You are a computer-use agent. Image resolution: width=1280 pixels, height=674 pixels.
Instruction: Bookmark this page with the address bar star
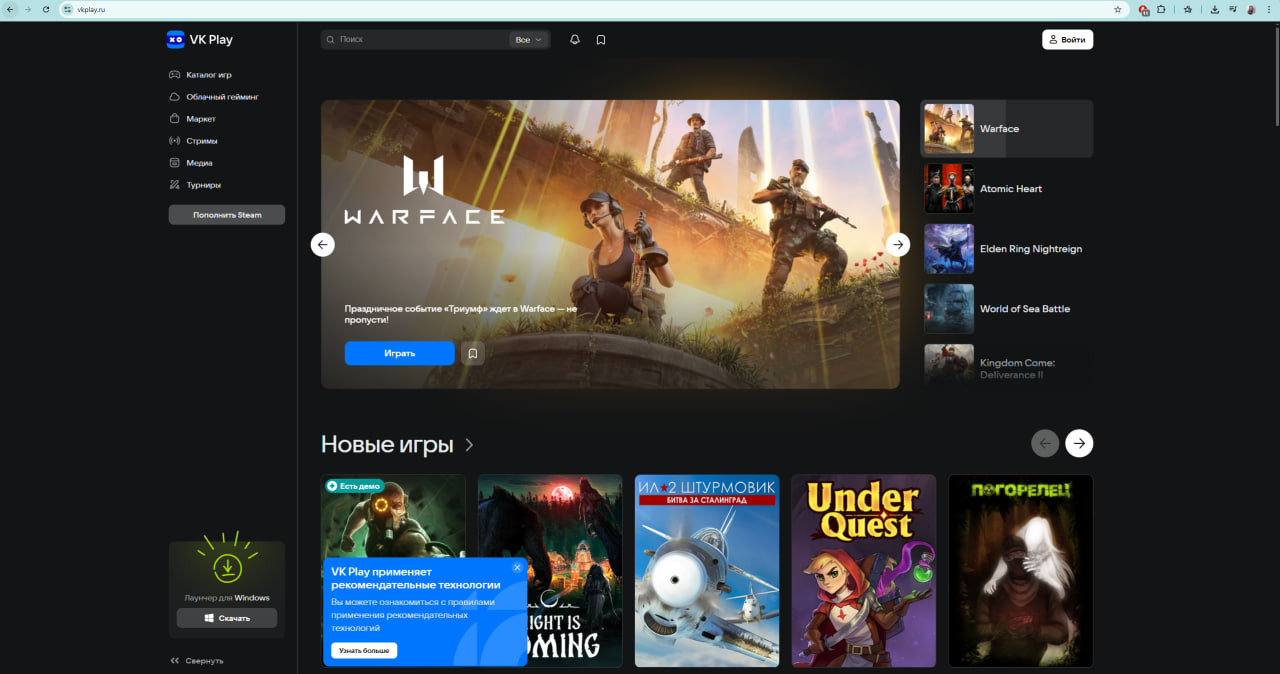(x=1118, y=9)
